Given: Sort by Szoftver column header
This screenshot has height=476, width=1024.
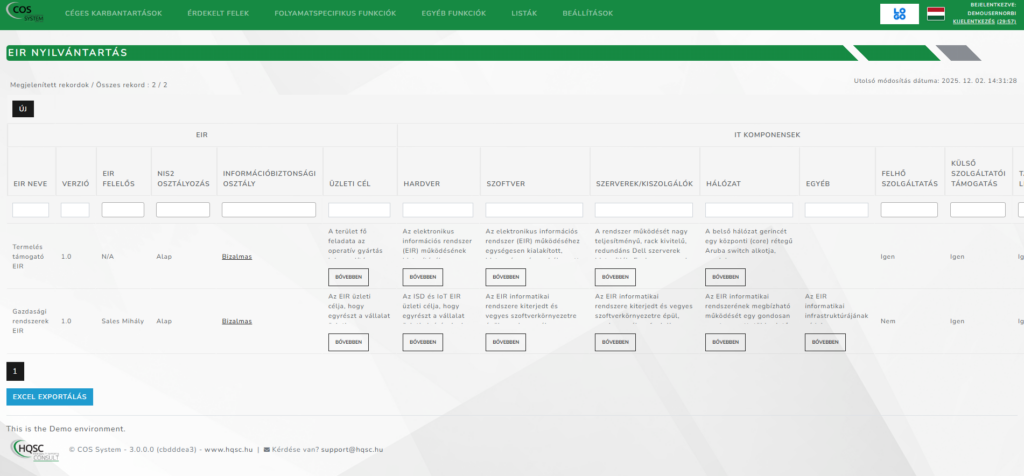Looking at the screenshot, I should click(x=504, y=183).
